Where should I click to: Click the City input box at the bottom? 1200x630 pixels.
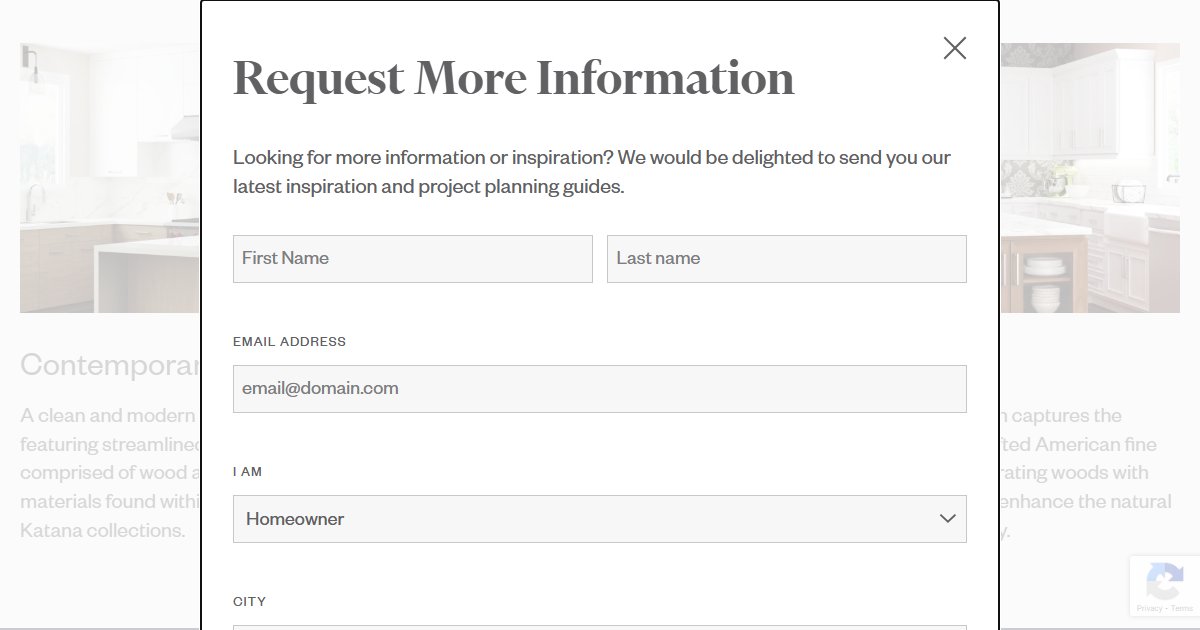click(599, 627)
